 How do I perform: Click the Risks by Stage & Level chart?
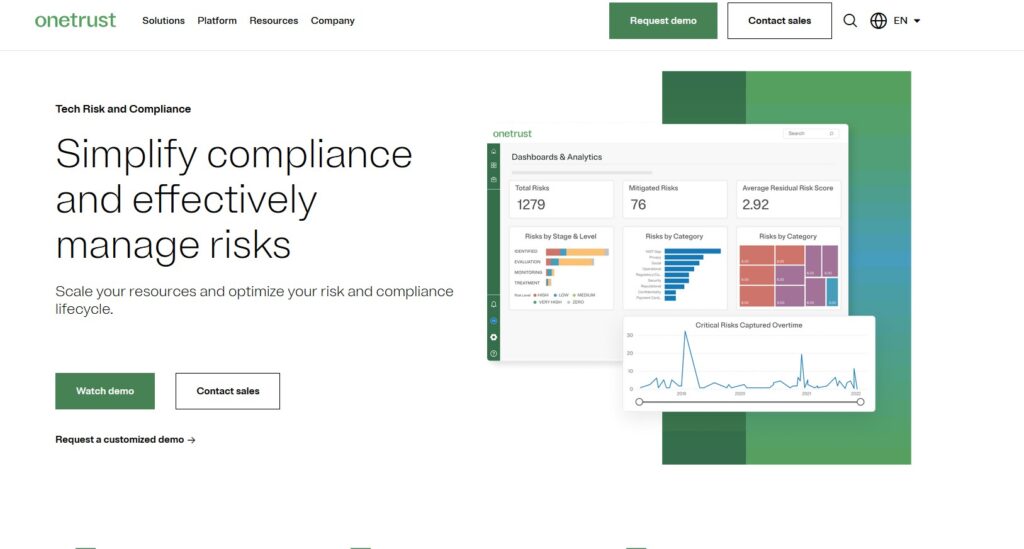(561, 268)
